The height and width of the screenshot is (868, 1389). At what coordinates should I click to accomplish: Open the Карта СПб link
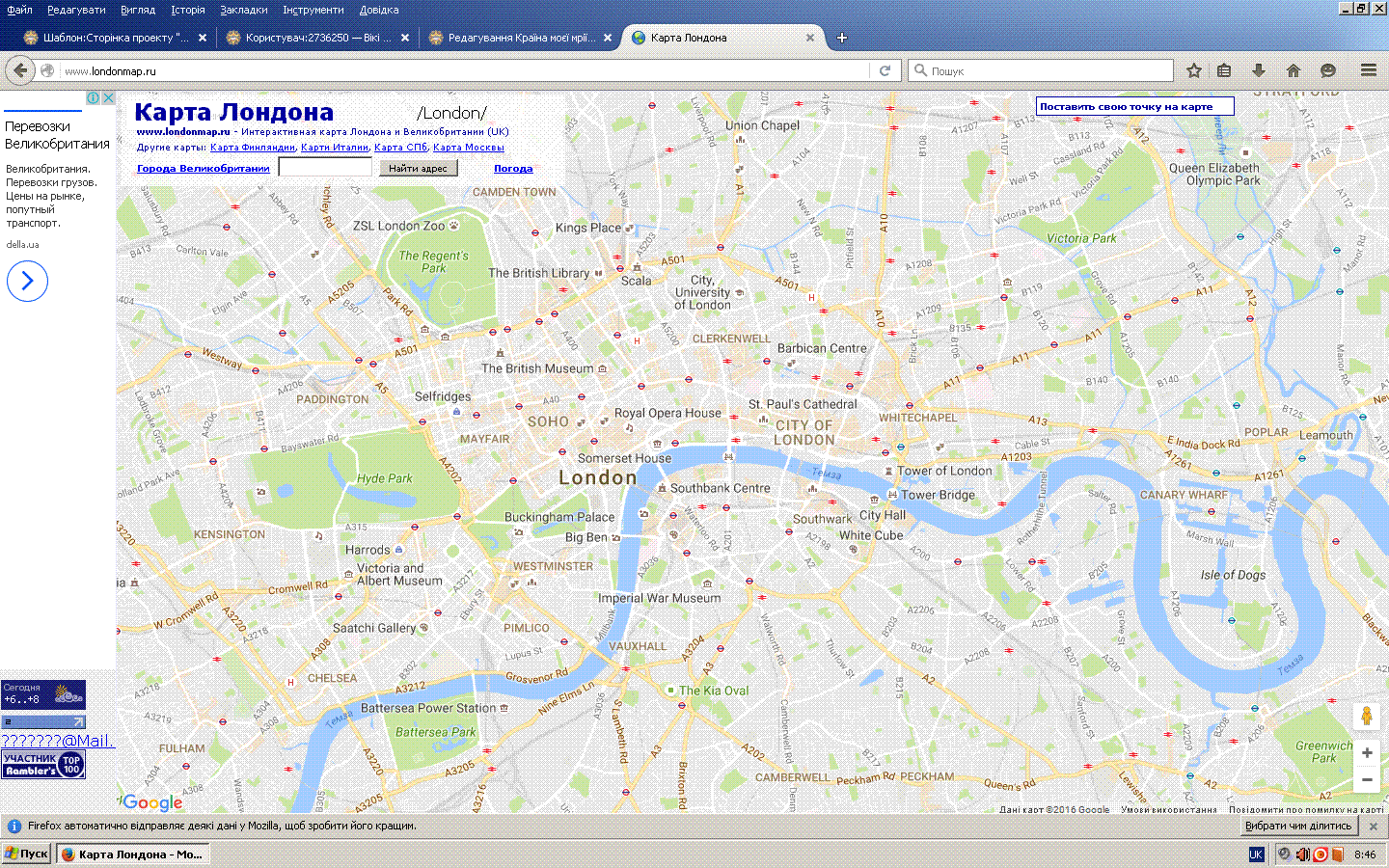pyautogui.click(x=400, y=148)
